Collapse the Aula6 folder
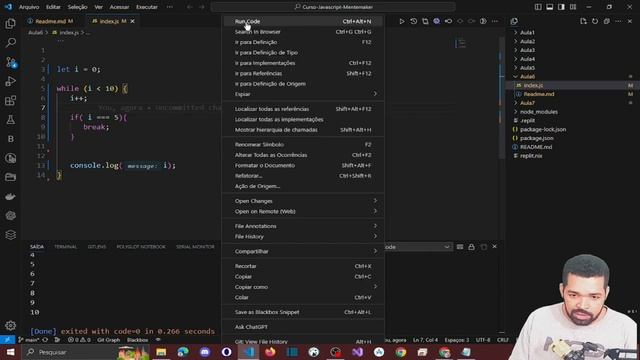Image resolution: width=640 pixels, height=360 pixels. [527, 76]
